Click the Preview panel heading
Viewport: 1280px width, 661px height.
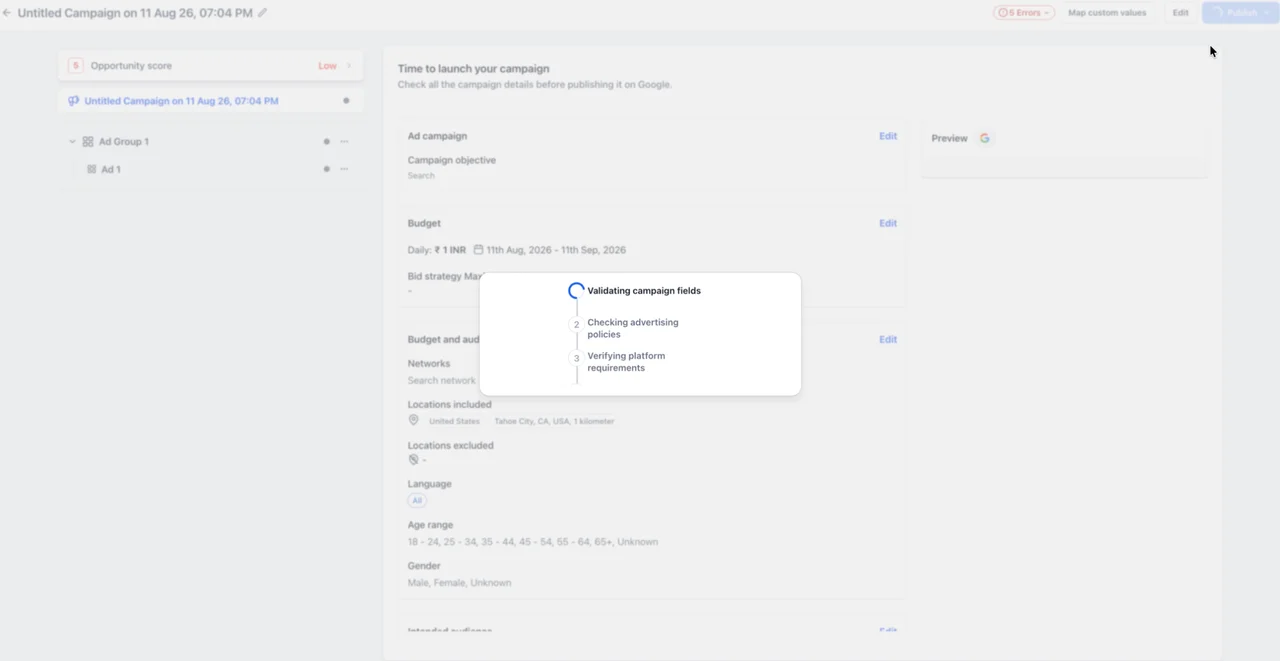(949, 138)
